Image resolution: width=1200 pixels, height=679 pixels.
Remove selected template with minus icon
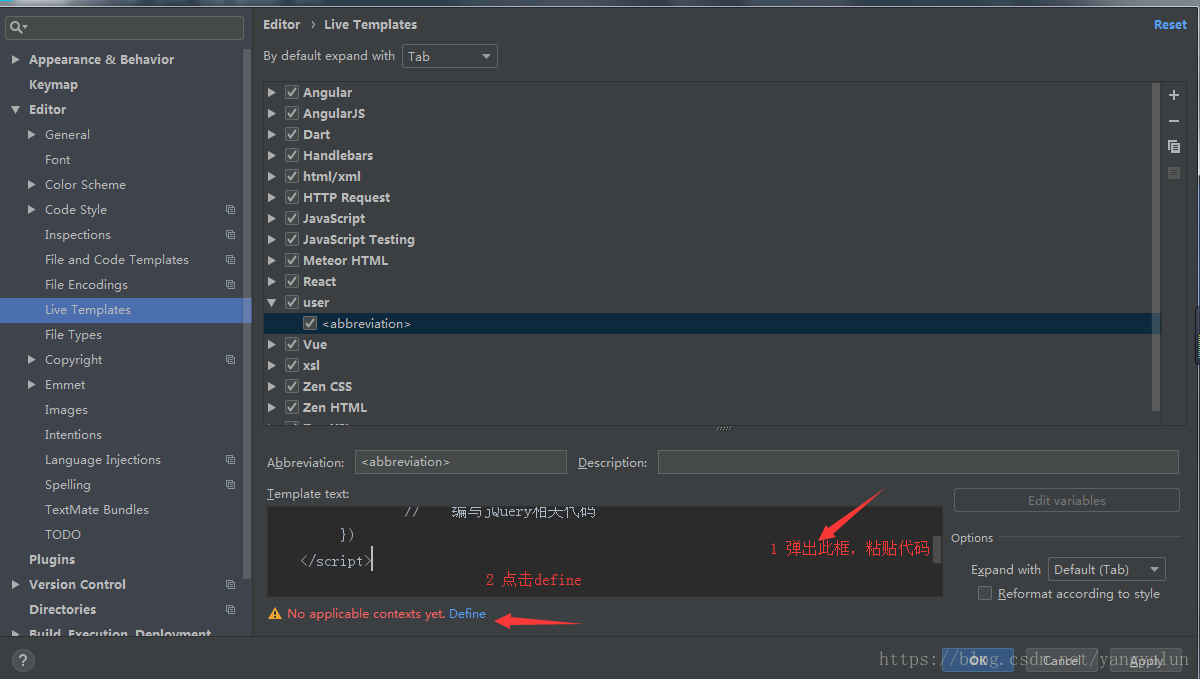tap(1174, 121)
